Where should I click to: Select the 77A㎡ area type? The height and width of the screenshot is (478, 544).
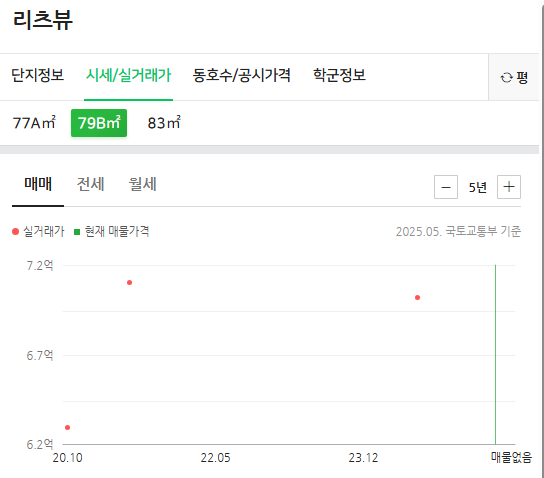pyautogui.click(x=34, y=123)
